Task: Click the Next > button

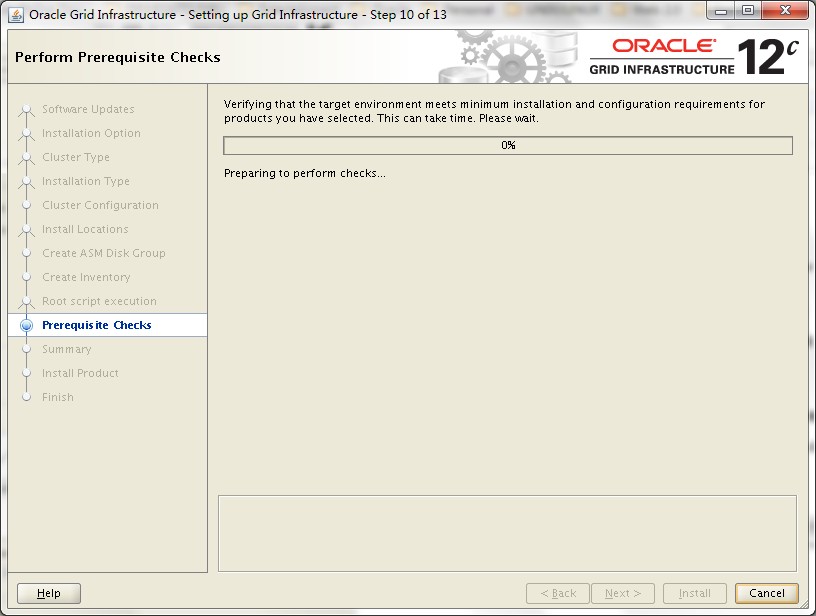Action: coord(622,593)
